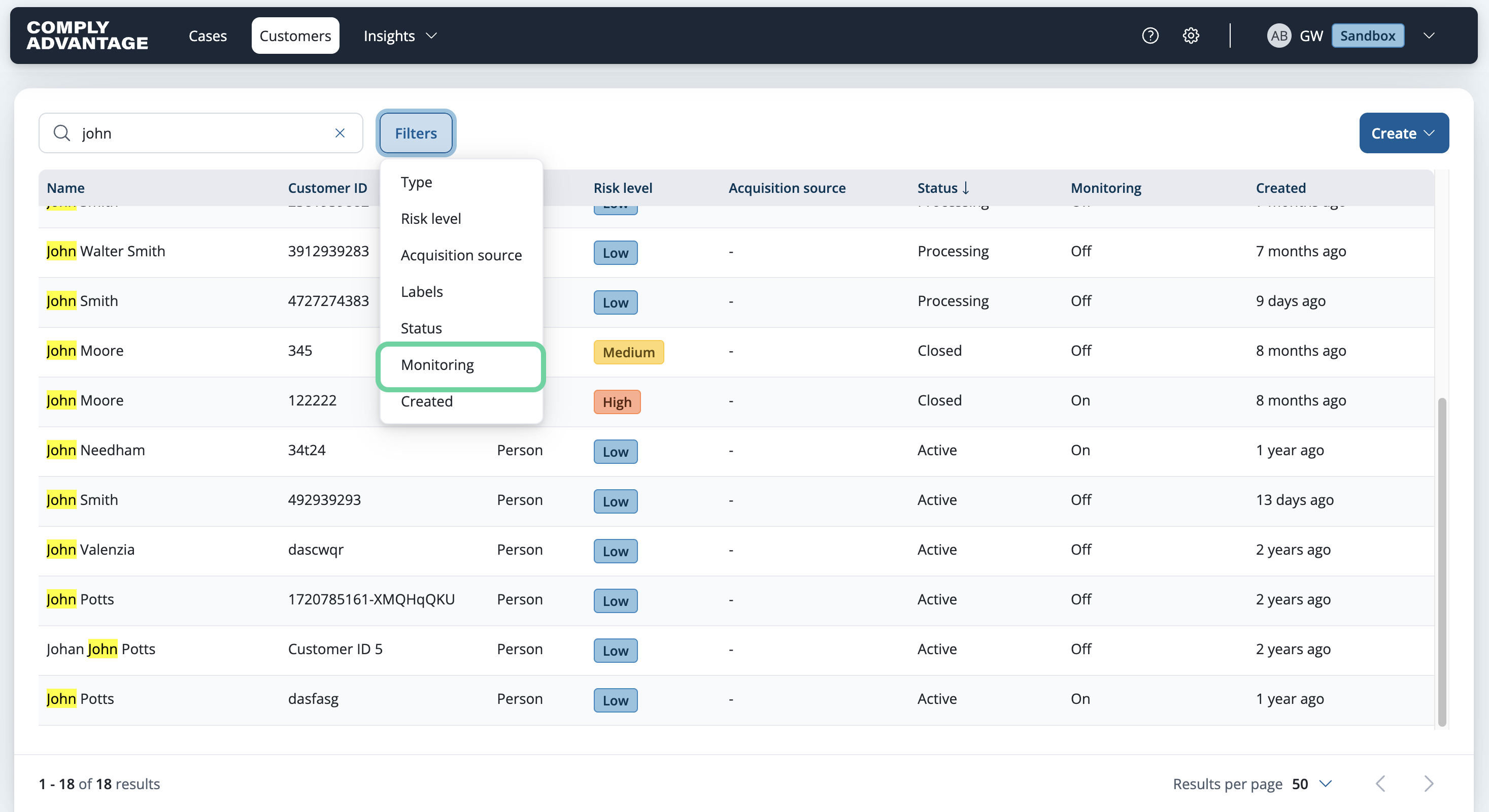Viewport: 1489px width, 812px height.
Task: Go to previous results page arrow
Action: click(1380, 784)
